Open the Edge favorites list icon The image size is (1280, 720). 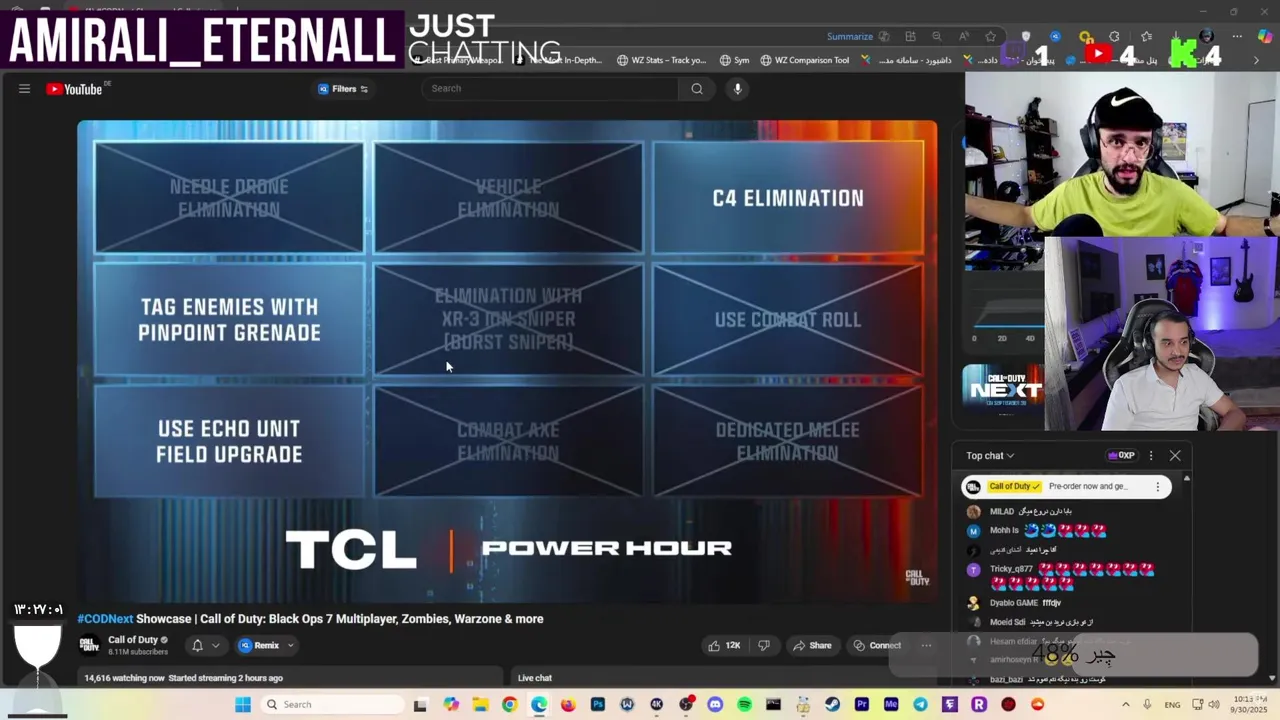[x=1147, y=36]
